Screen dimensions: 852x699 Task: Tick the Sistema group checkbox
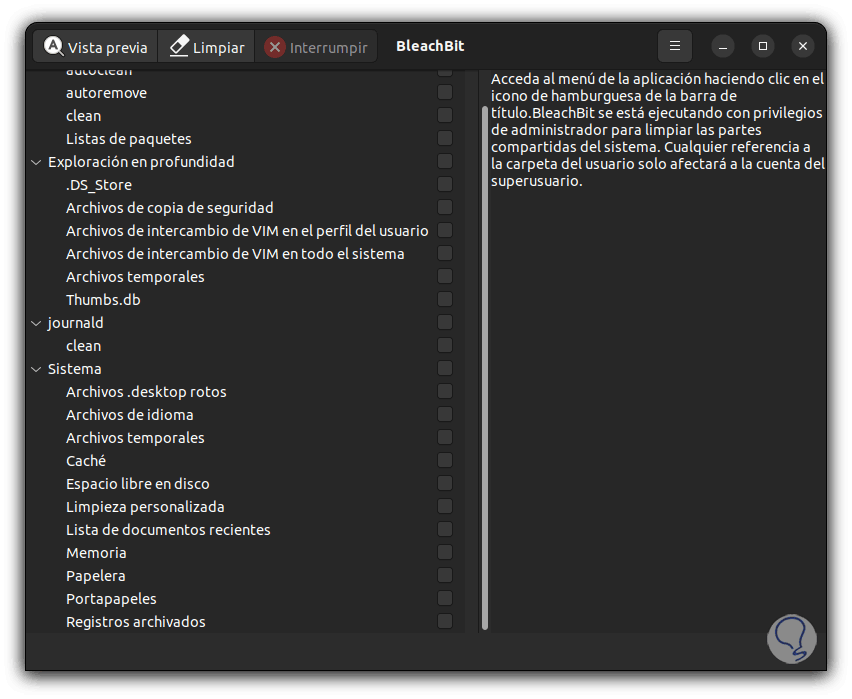tap(445, 369)
